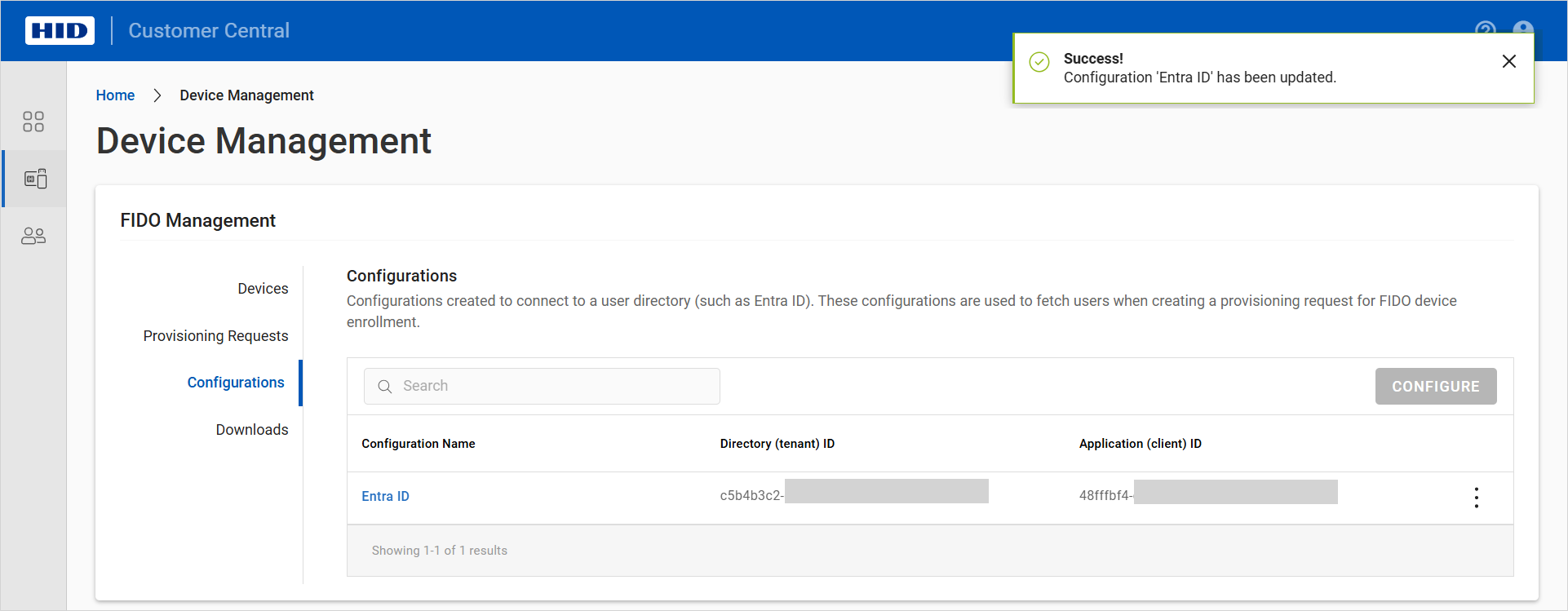The width and height of the screenshot is (1568, 611).
Task: Open the Provisioning Requests tab
Action: pyautogui.click(x=215, y=336)
